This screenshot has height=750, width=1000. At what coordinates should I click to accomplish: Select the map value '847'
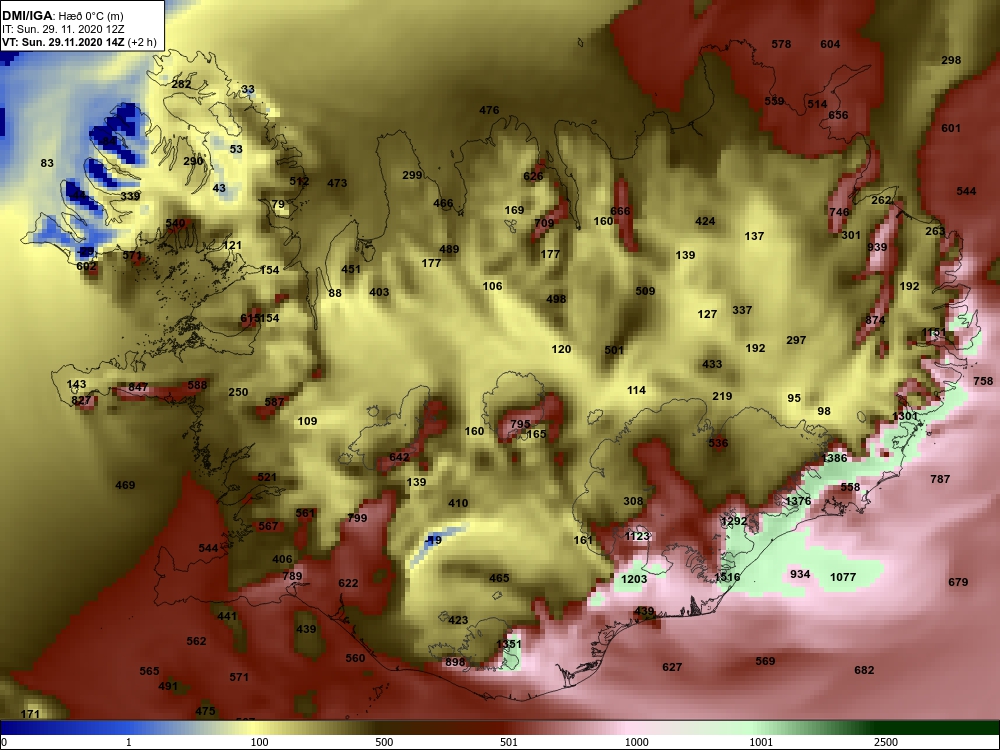(138, 387)
